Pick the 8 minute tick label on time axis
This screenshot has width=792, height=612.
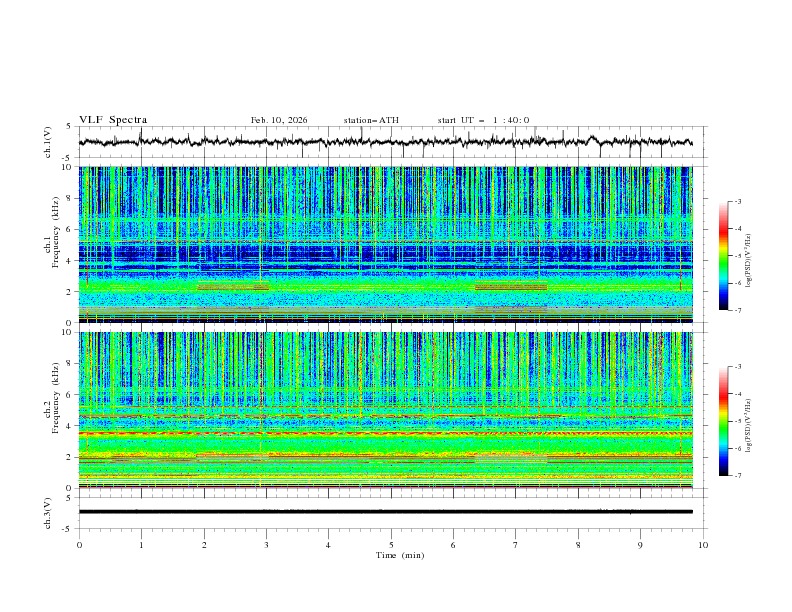tap(578, 545)
